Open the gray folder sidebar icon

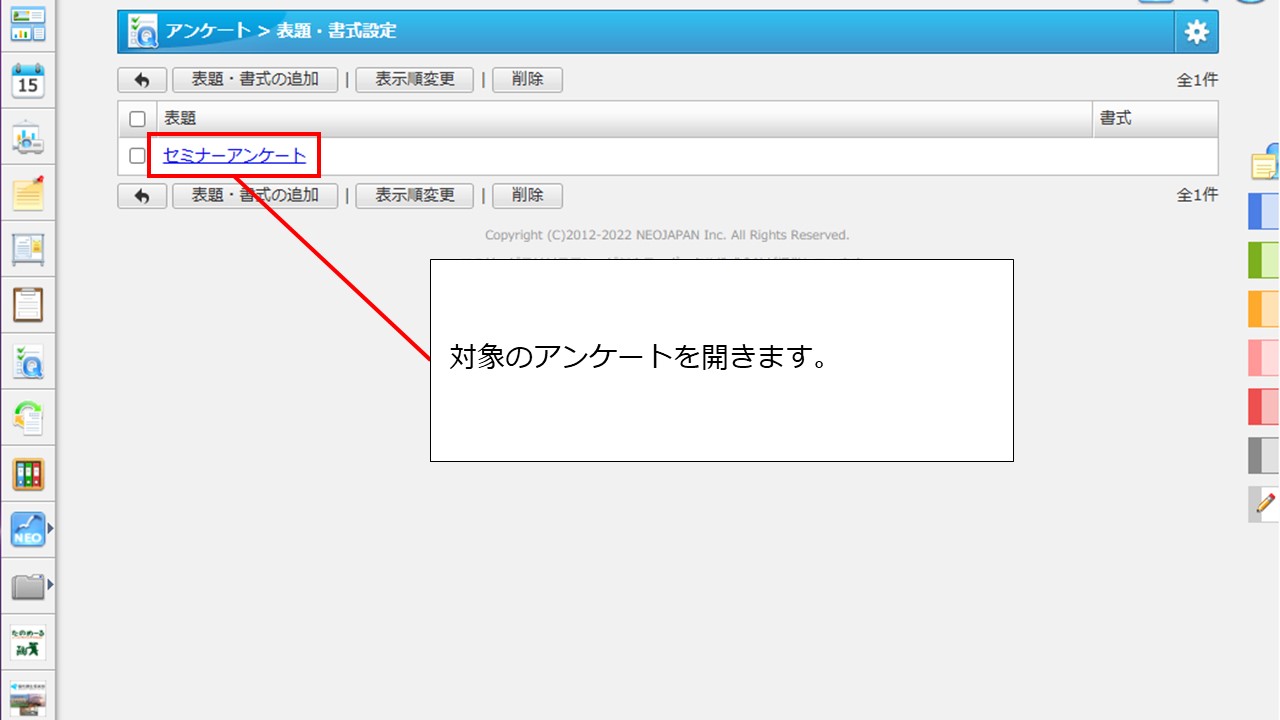[x=28, y=585]
